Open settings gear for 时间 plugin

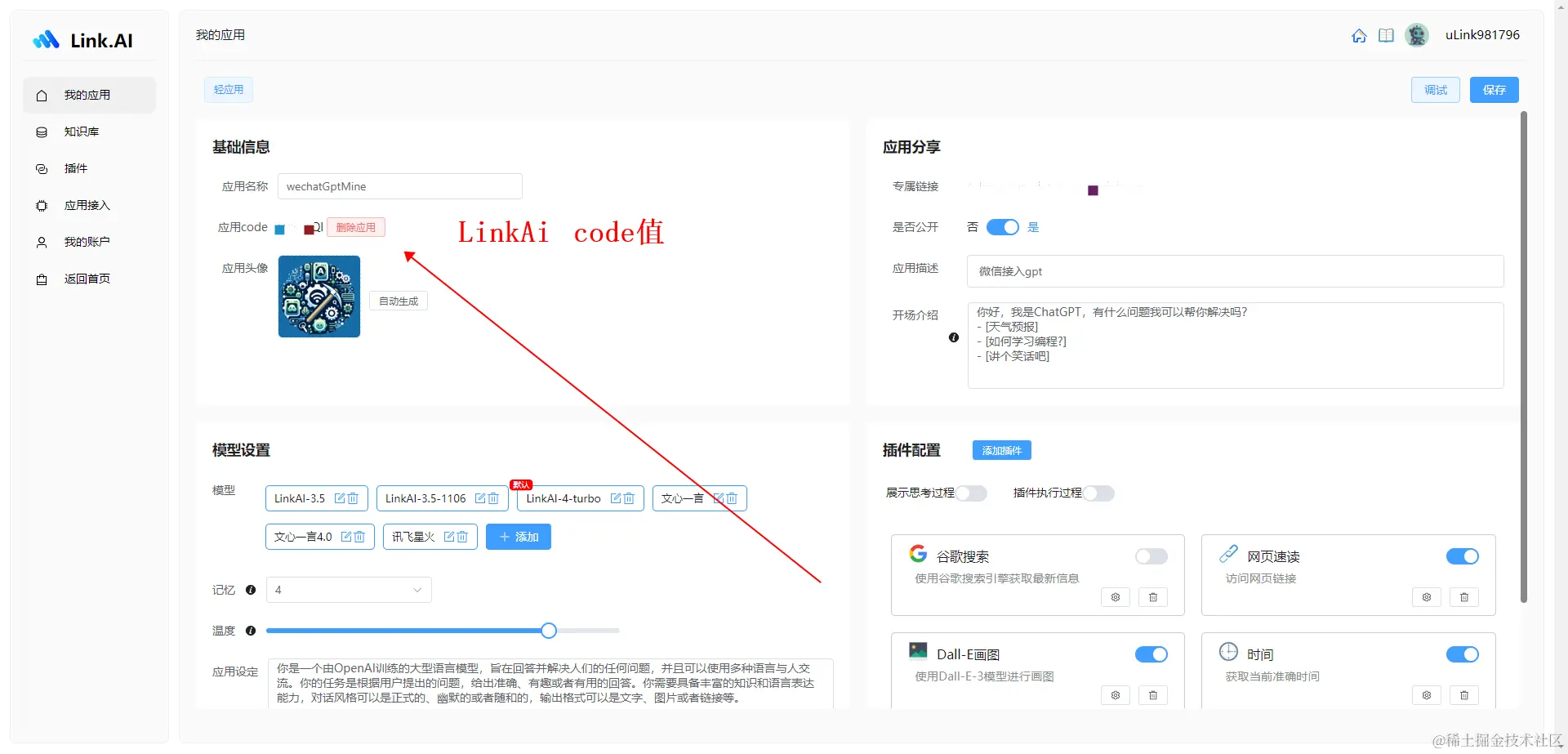pyautogui.click(x=1426, y=695)
